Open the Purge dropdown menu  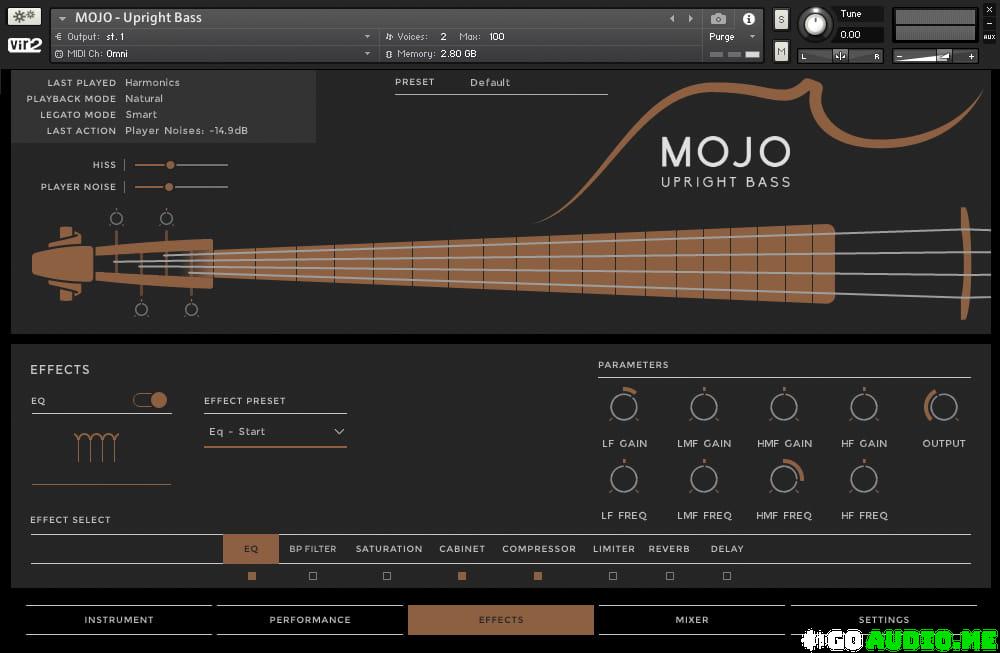732,37
